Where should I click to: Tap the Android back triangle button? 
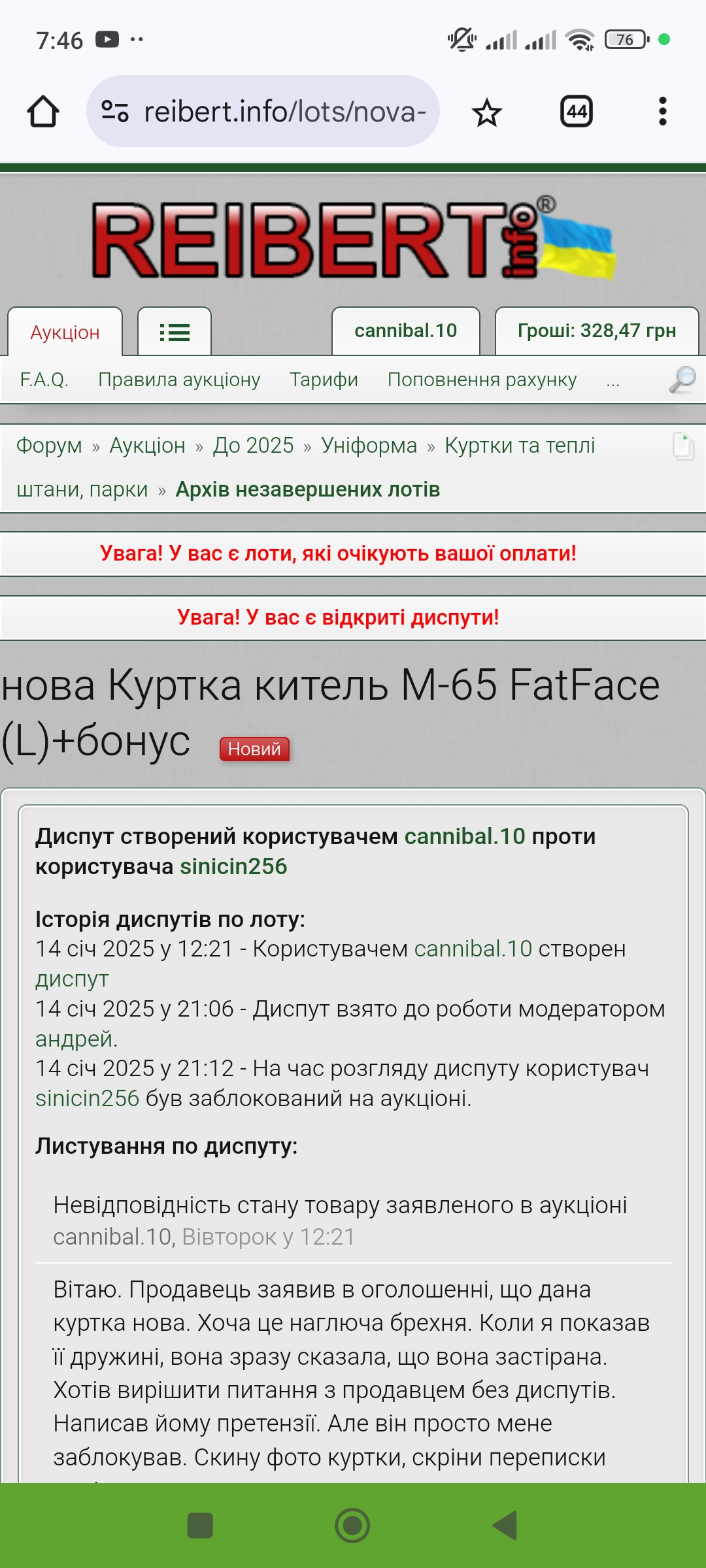(x=505, y=1526)
